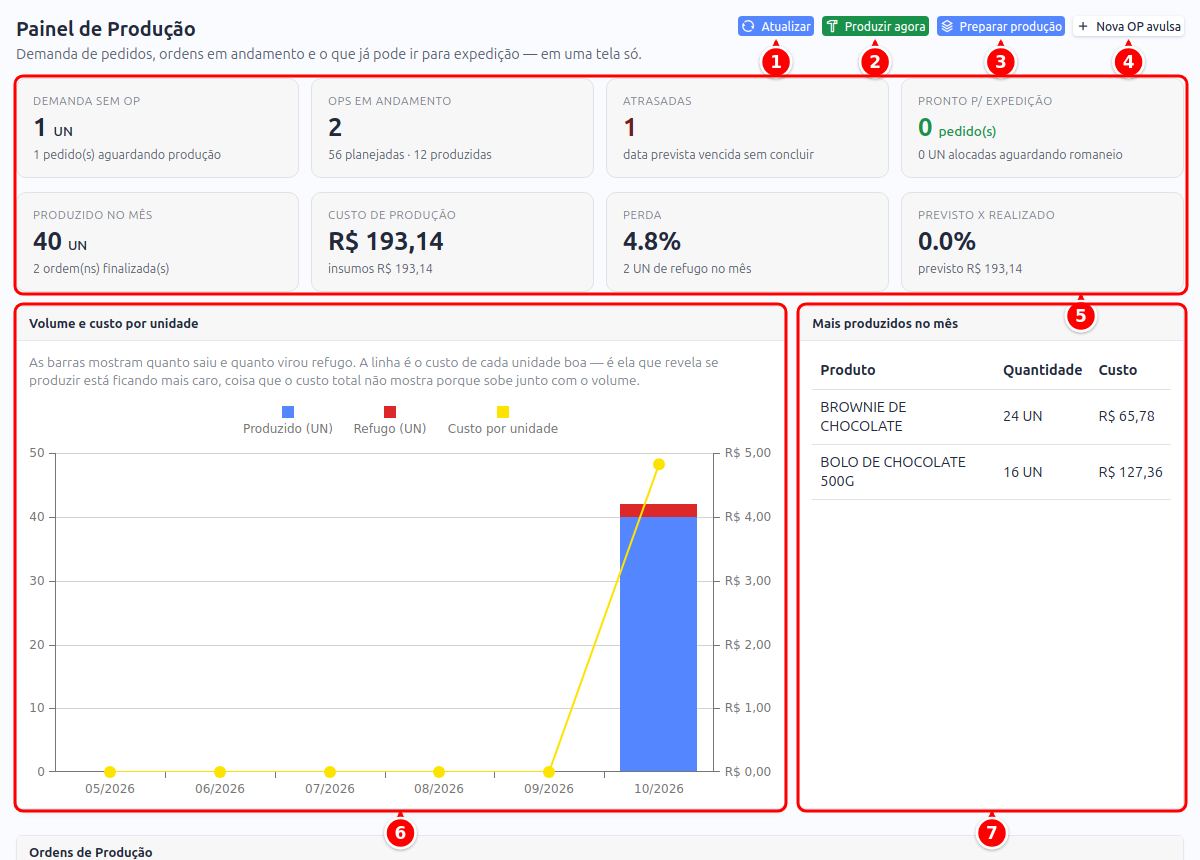
Task: Select the Produzido no mês card
Action: click(x=157, y=242)
